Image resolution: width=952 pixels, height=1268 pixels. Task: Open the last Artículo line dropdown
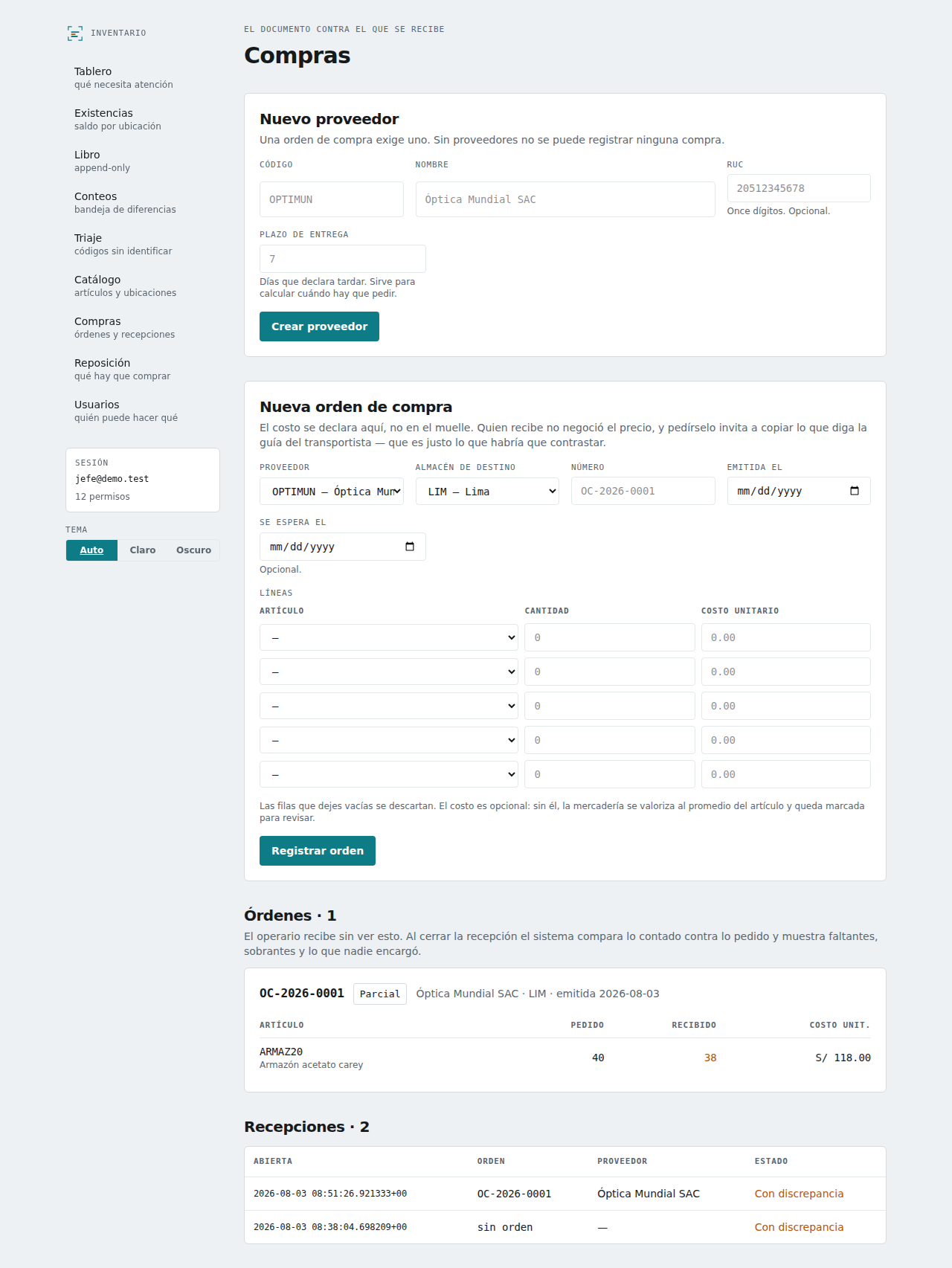tap(389, 774)
